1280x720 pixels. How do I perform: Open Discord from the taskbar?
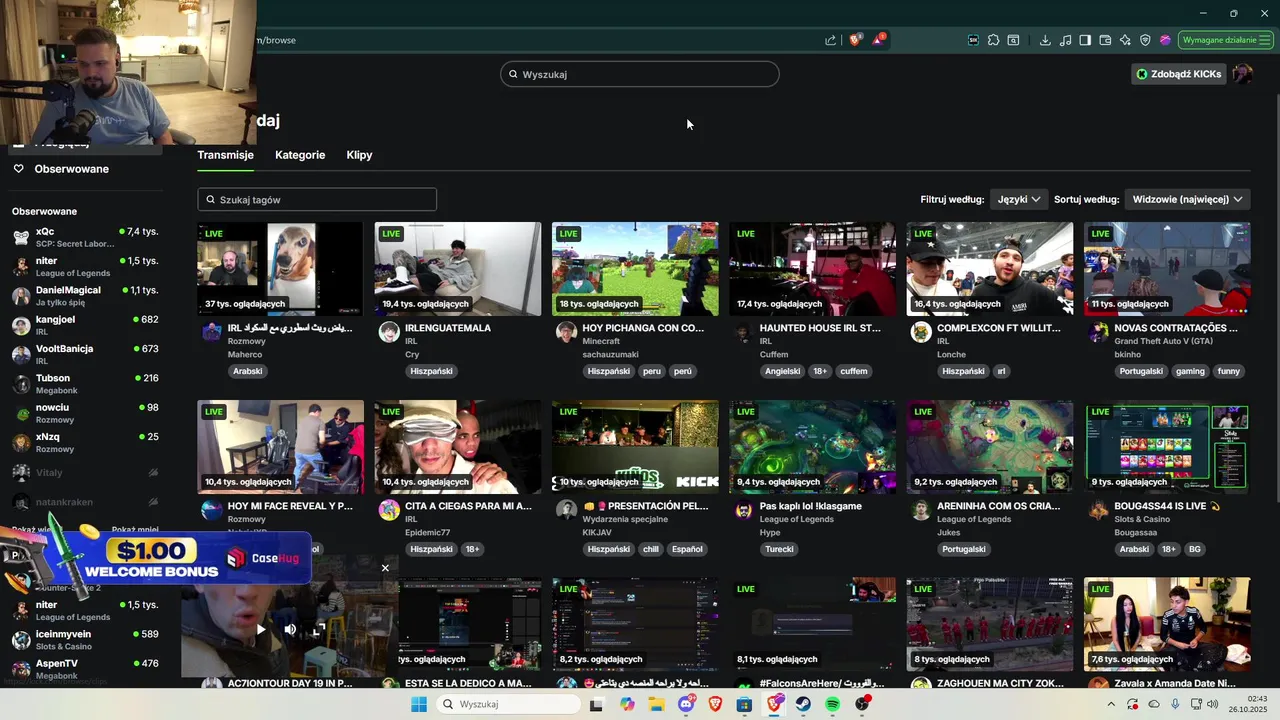(686, 704)
